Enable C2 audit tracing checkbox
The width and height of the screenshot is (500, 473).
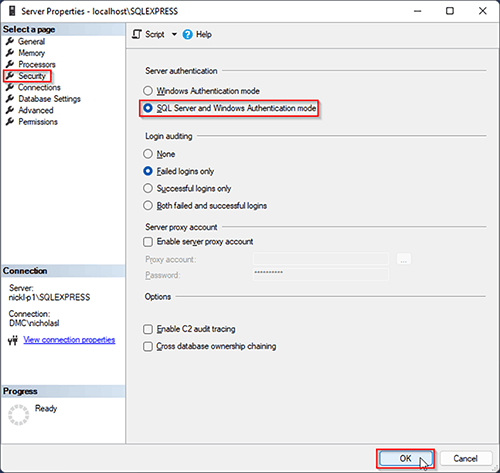(148, 329)
